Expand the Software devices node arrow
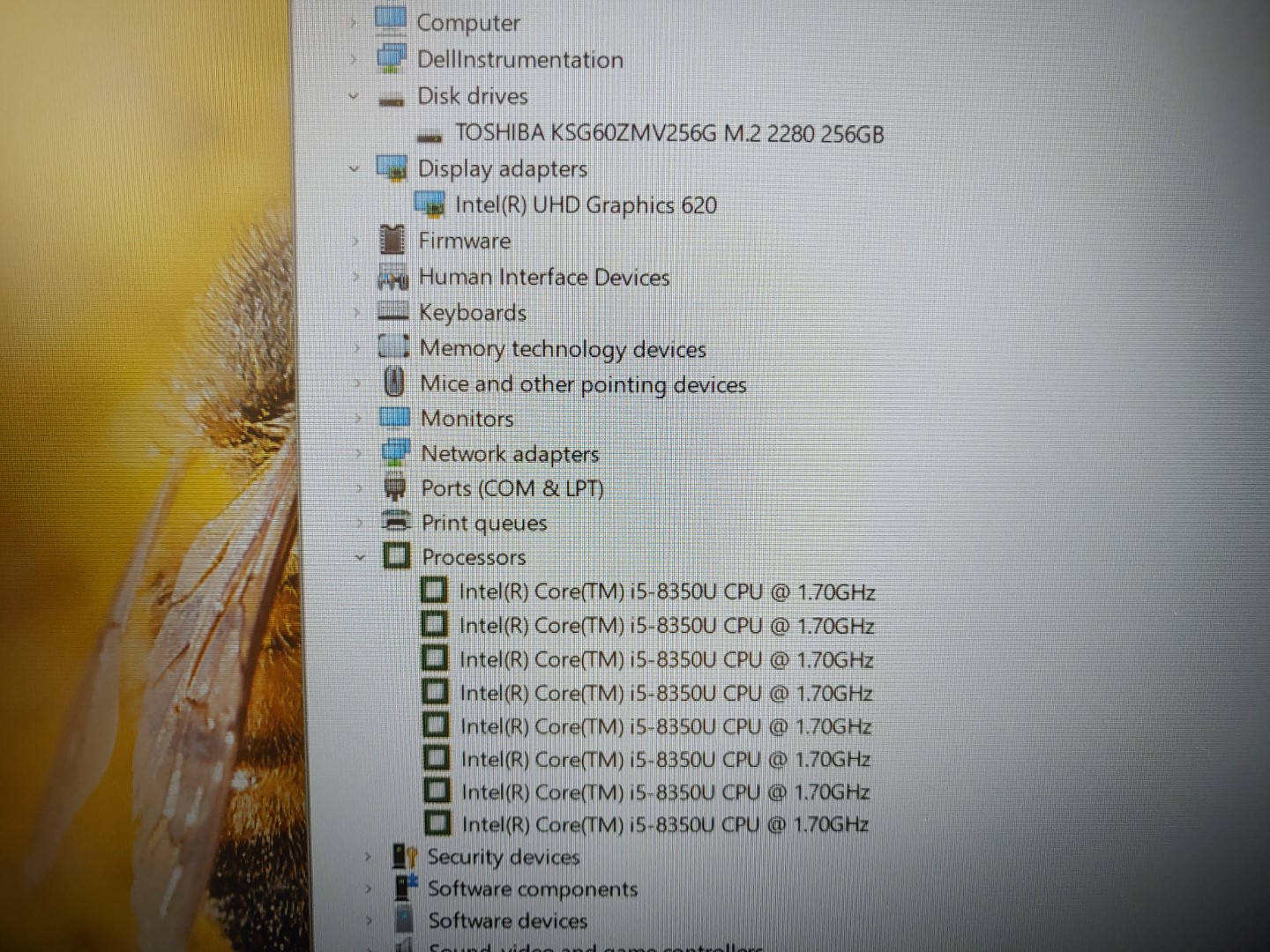 click(x=369, y=920)
